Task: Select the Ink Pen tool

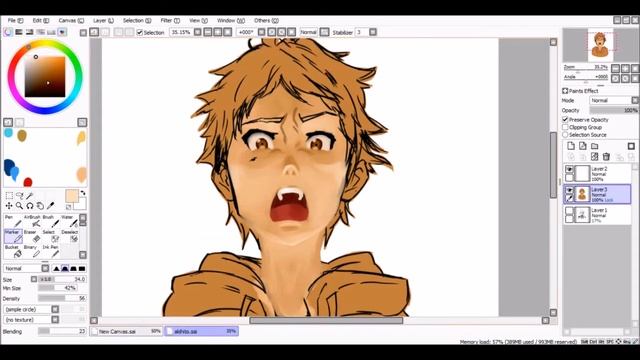Action: coord(51,251)
